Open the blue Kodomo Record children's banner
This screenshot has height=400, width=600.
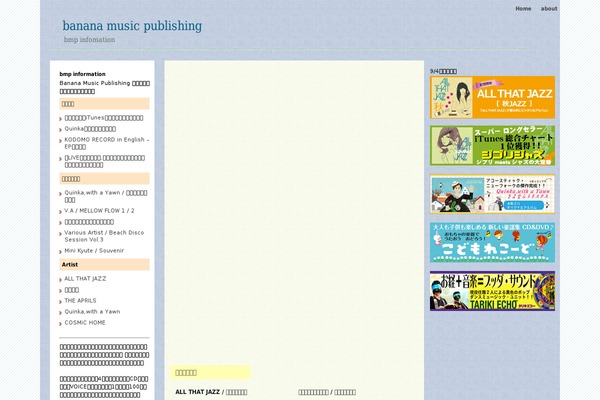pos(492,242)
